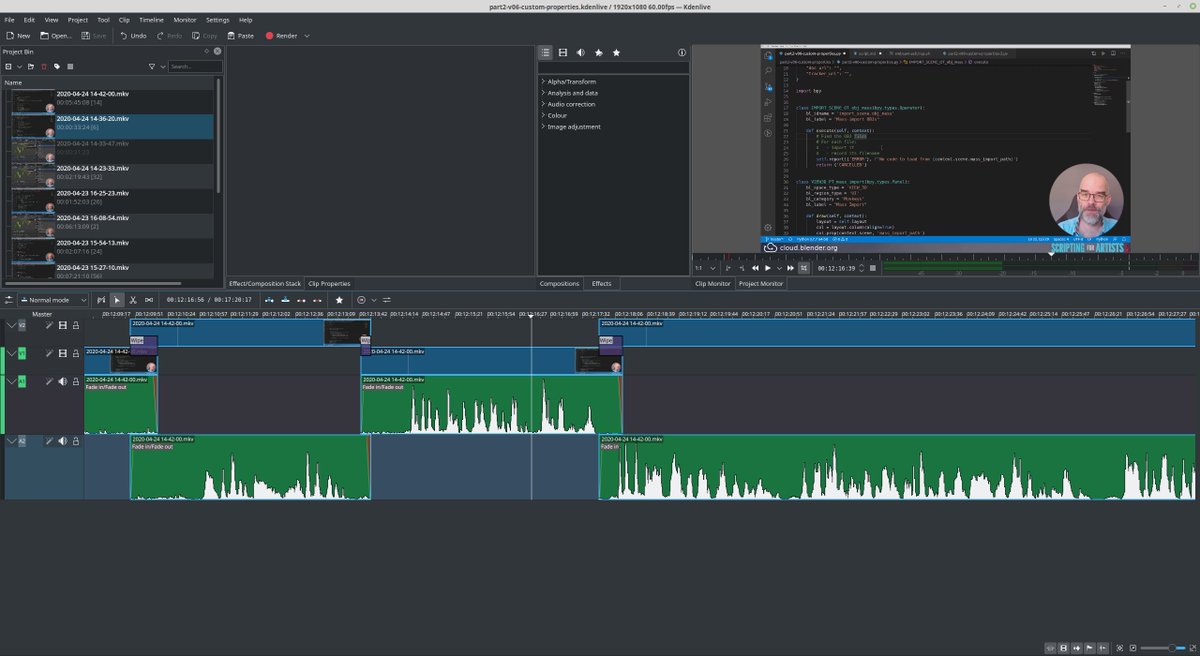Hide video track V2 with its eye icon
Image resolution: width=1200 pixels, height=656 pixels.
pos(63,325)
